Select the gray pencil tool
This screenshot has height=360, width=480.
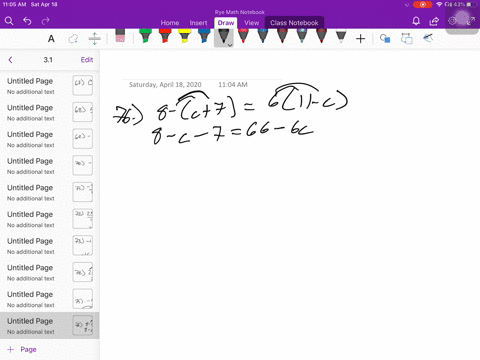click(341, 37)
